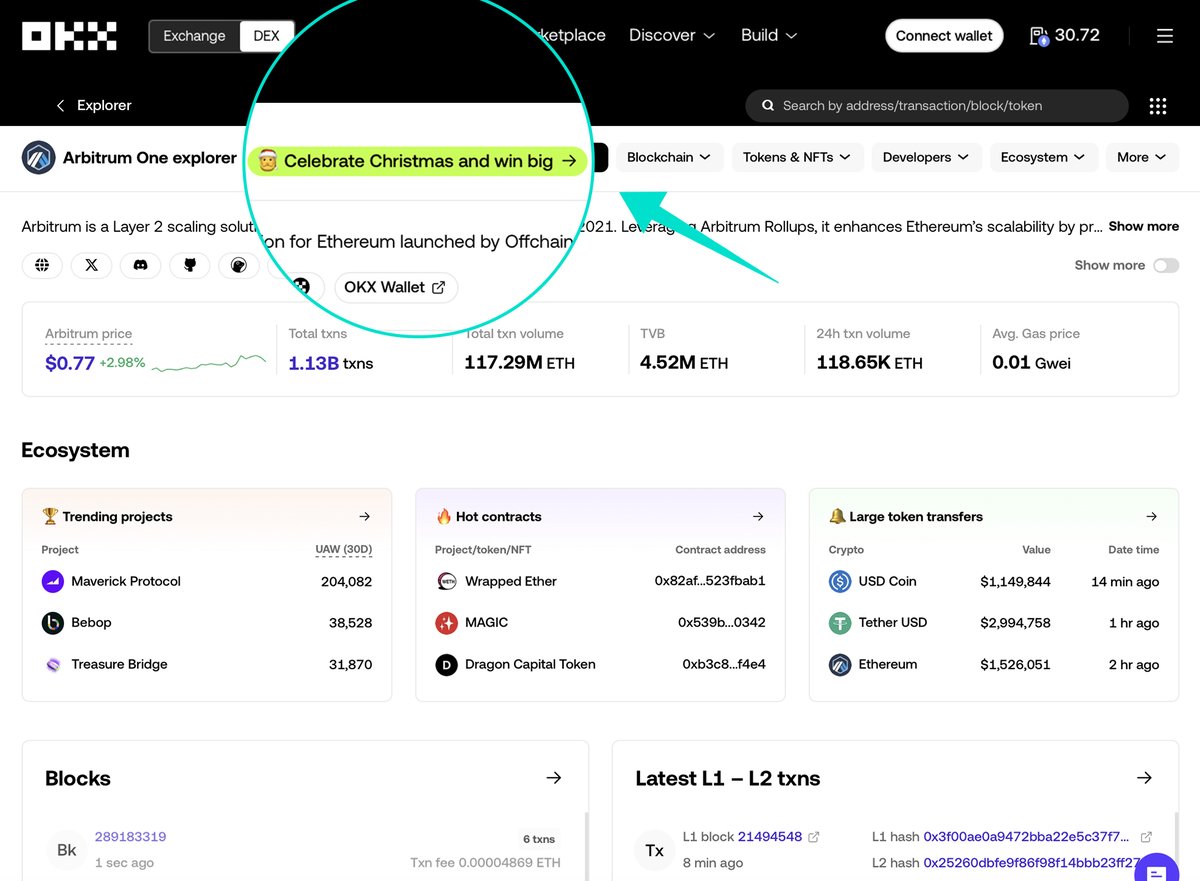Open L1 block 21494548 link
This screenshot has height=881, width=1200.
point(768,837)
